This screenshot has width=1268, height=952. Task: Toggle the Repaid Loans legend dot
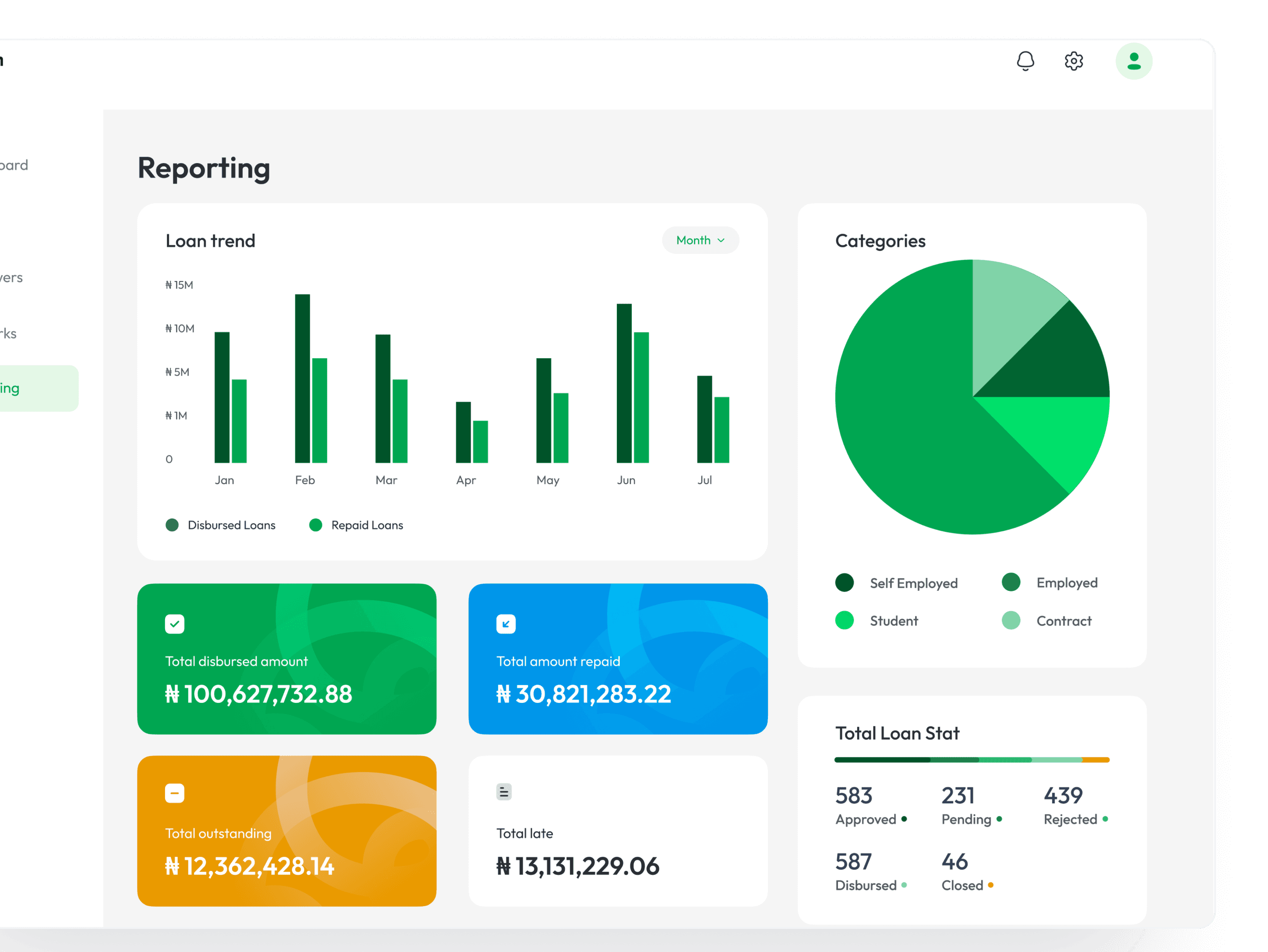[315, 525]
